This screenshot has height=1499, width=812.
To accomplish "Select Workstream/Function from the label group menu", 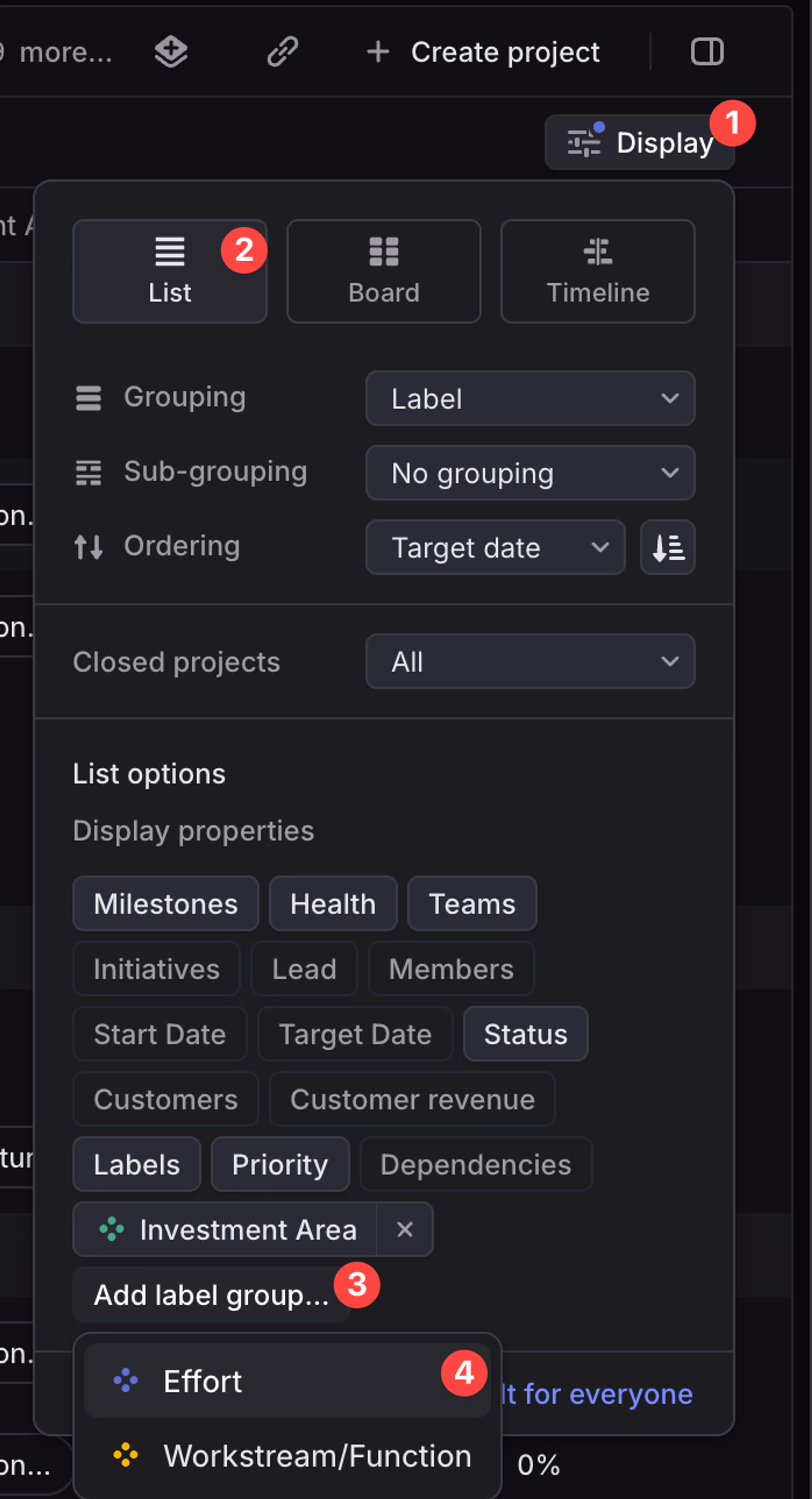I will [317, 1455].
